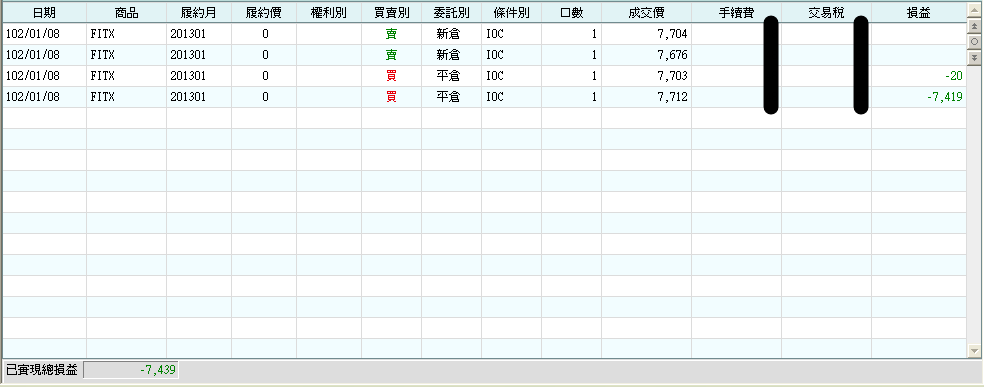The height and width of the screenshot is (387, 984).
Task: Click the scrollbar up arrow button
Action: point(974,9)
